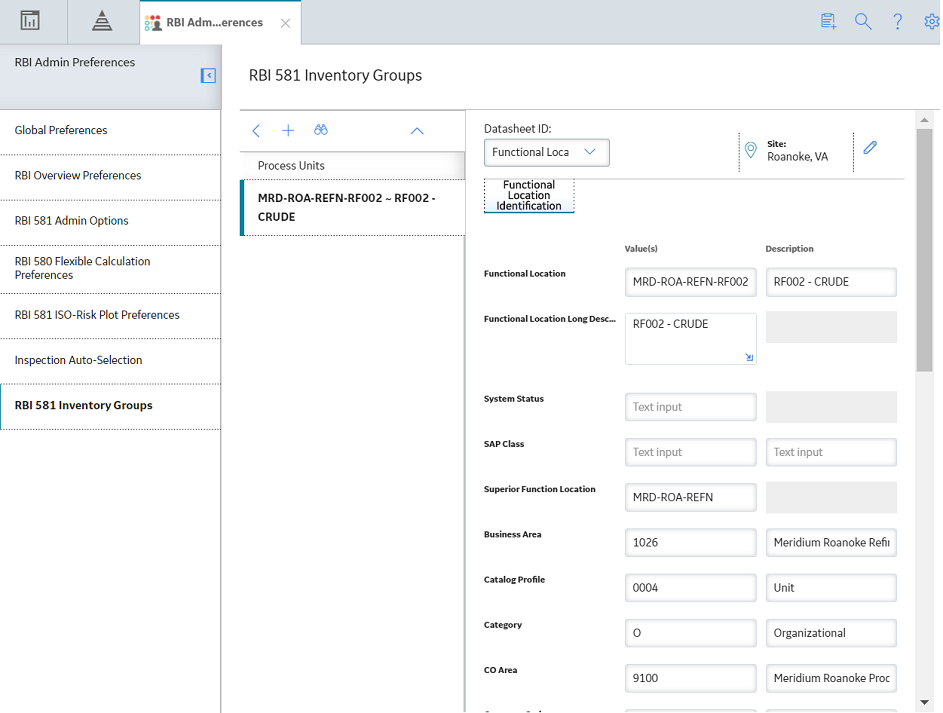Click the Site: Roanoke, VA label

click(x=797, y=150)
